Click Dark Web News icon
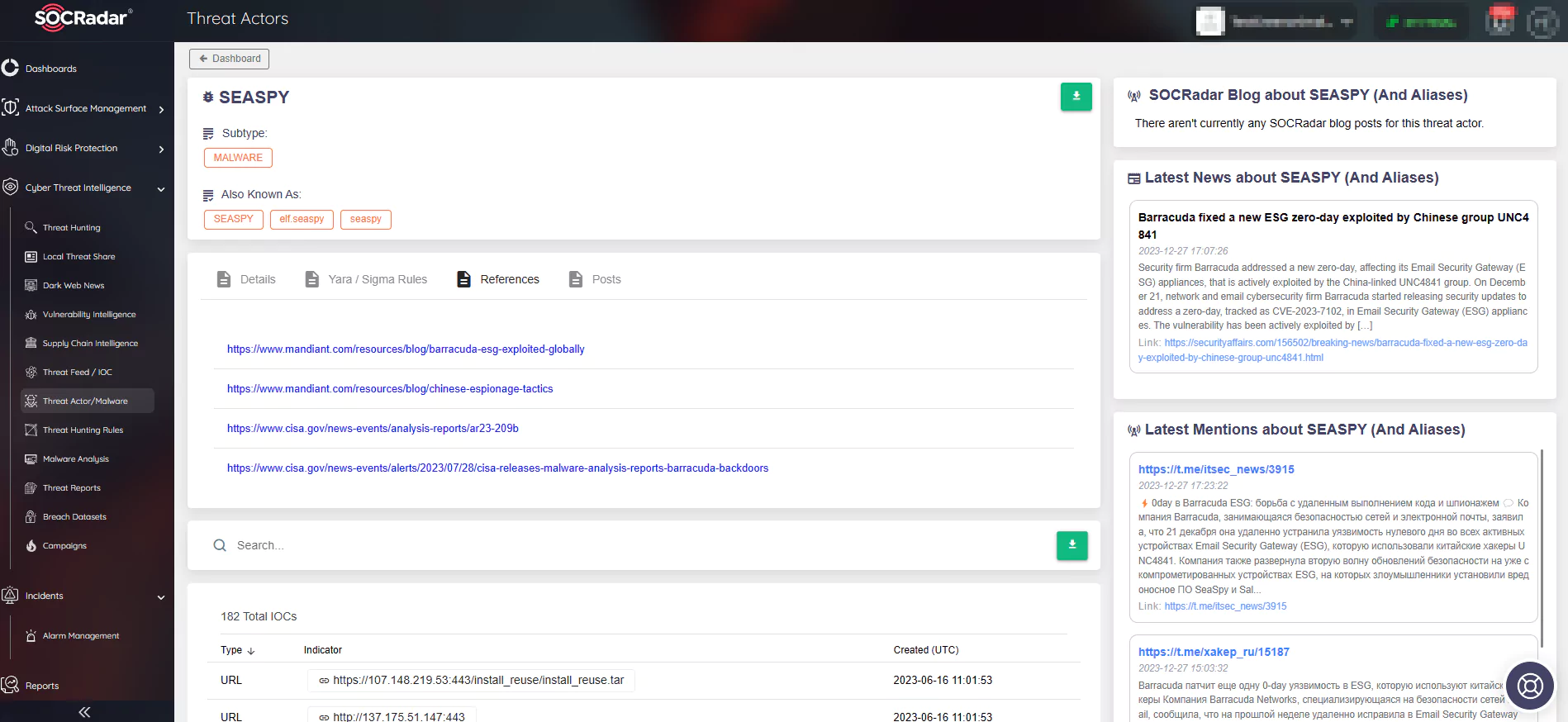 31,285
